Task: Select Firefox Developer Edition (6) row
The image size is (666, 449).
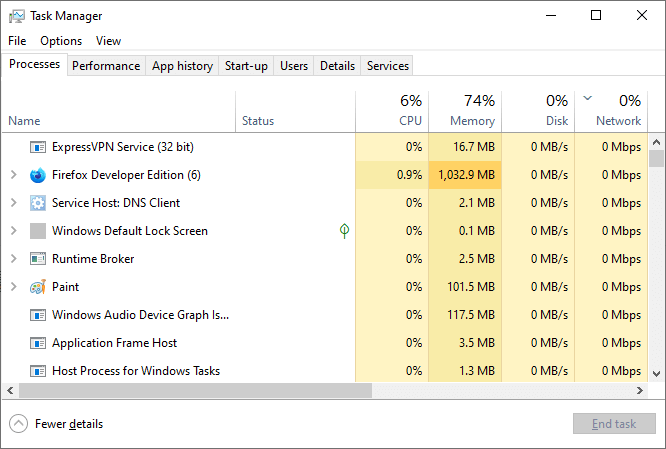Action: tap(325, 175)
